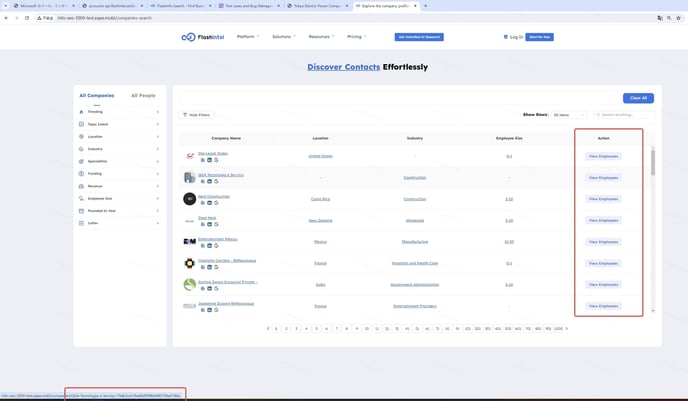
Task: Click the Funding dollar icon
Action: (x=81, y=173)
